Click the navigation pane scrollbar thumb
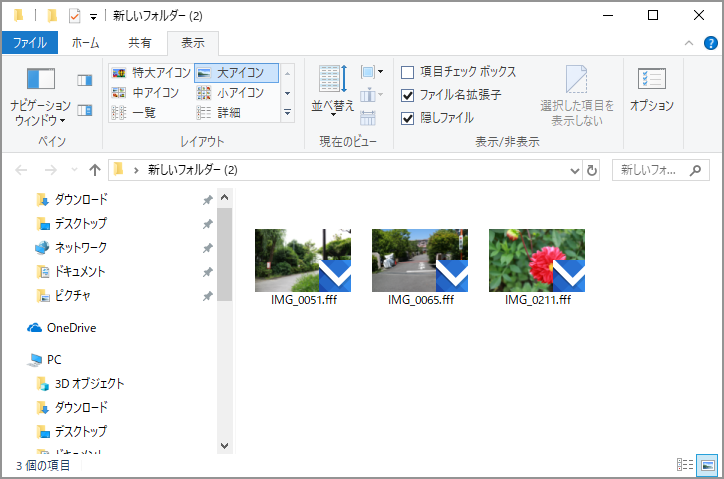 [224, 254]
